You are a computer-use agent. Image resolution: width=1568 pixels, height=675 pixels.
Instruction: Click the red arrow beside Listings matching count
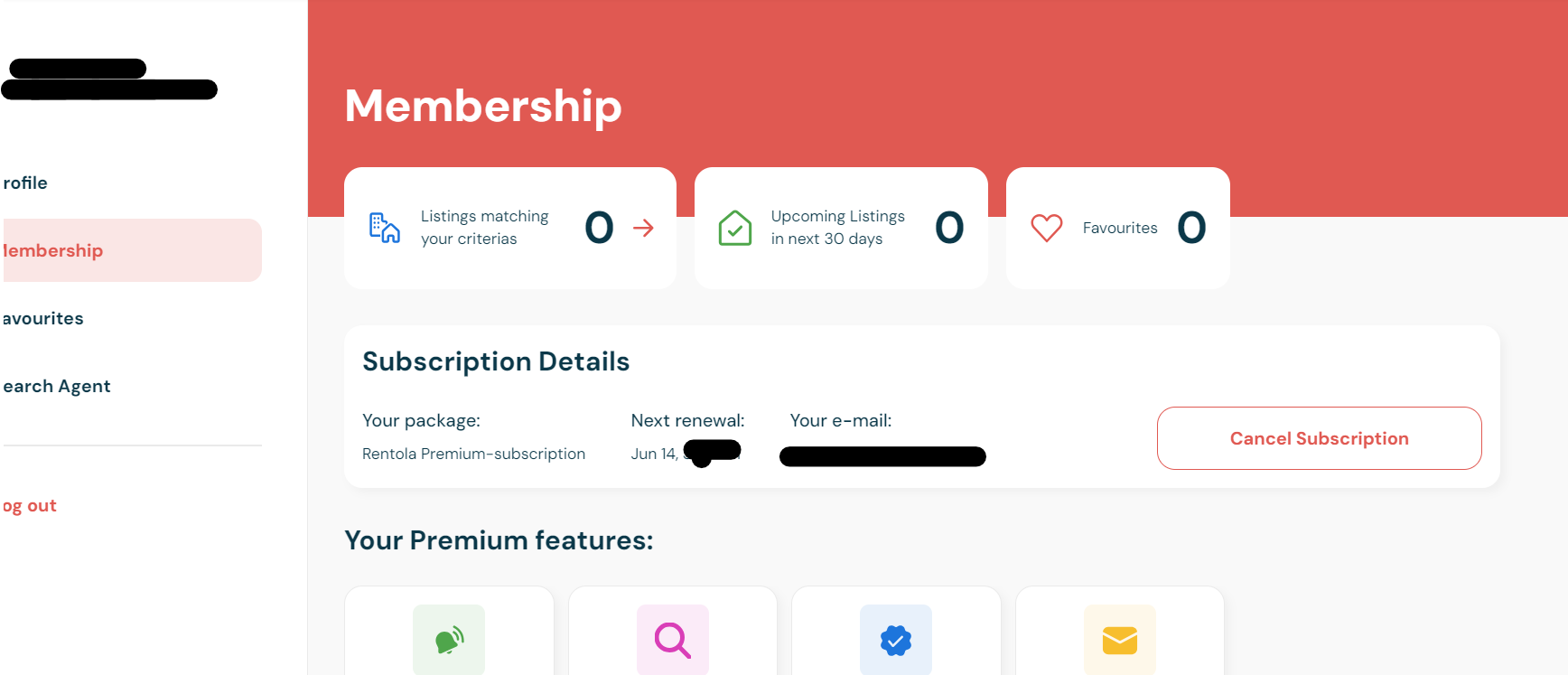[643, 228]
